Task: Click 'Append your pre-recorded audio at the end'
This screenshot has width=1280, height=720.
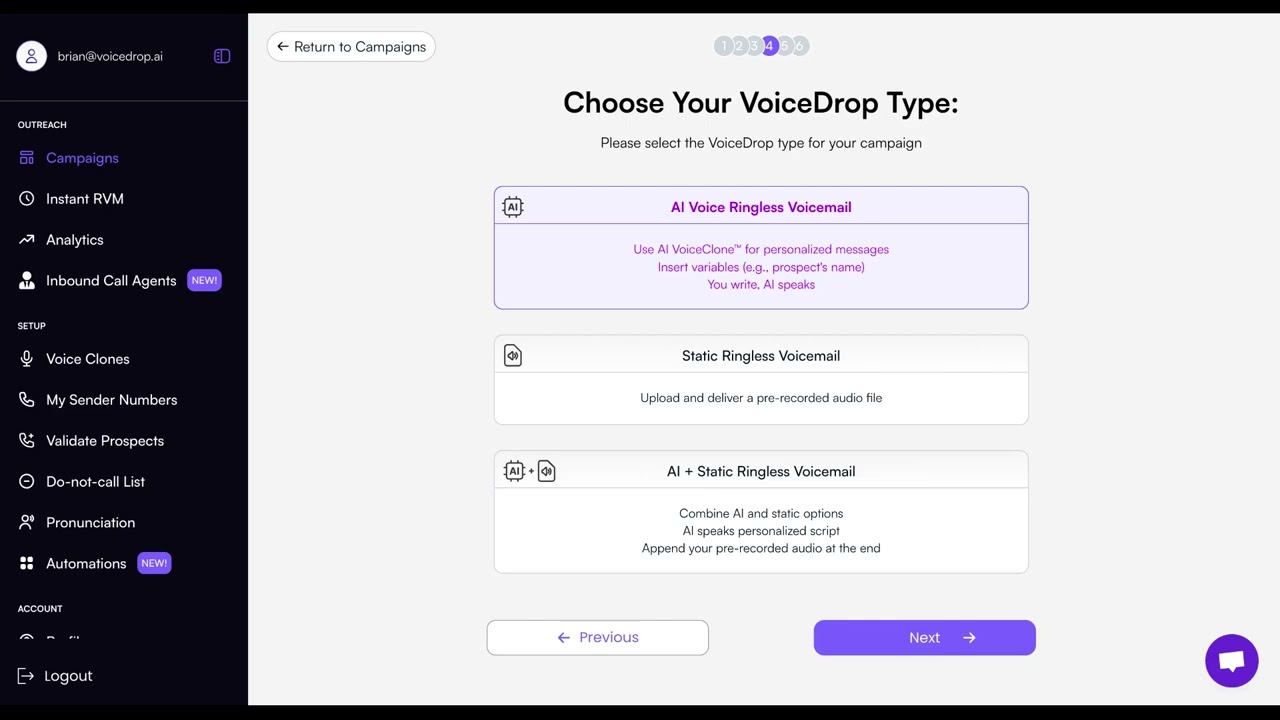Action: click(761, 549)
